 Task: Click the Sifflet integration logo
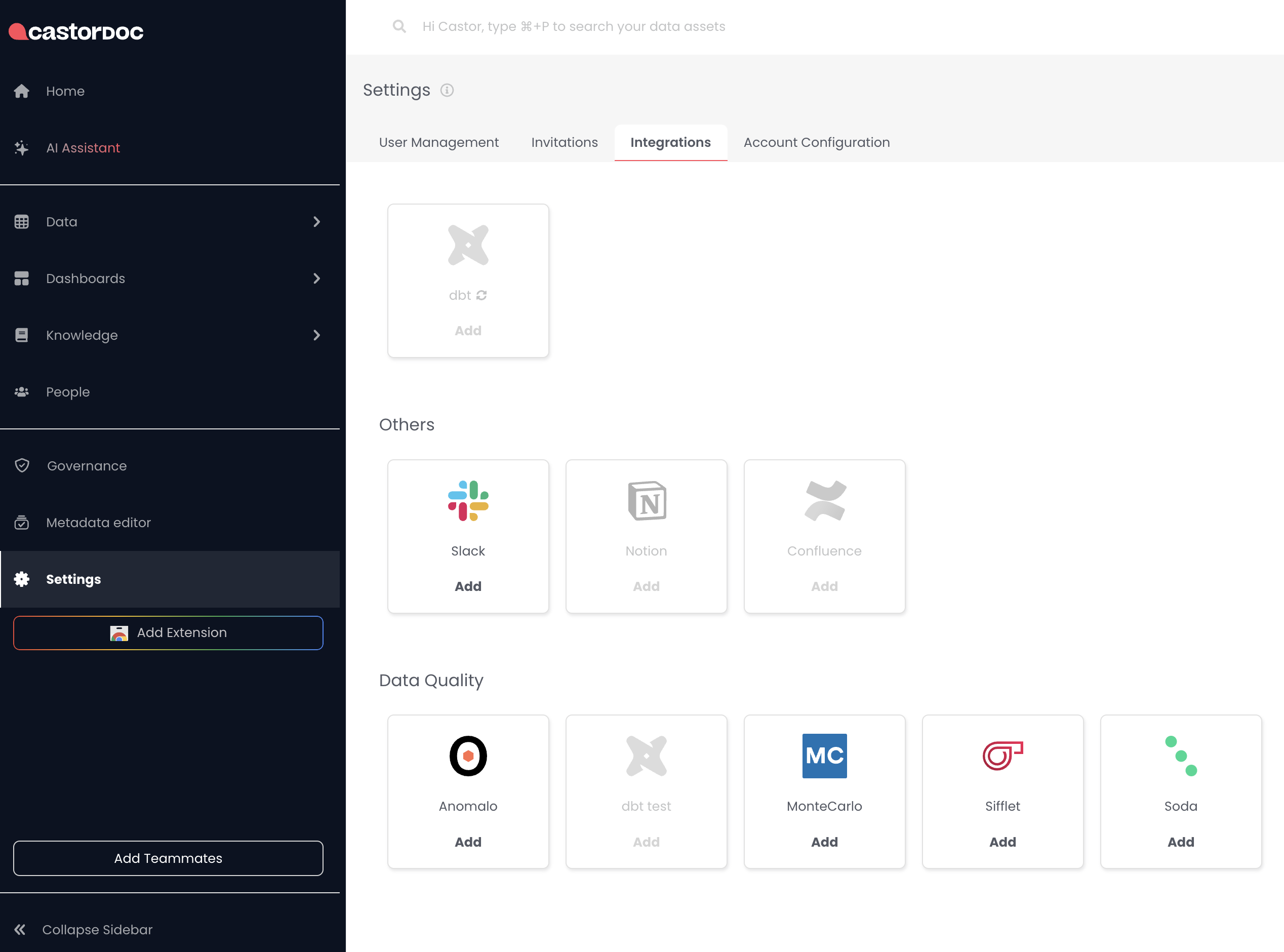tap(1002, 756)
